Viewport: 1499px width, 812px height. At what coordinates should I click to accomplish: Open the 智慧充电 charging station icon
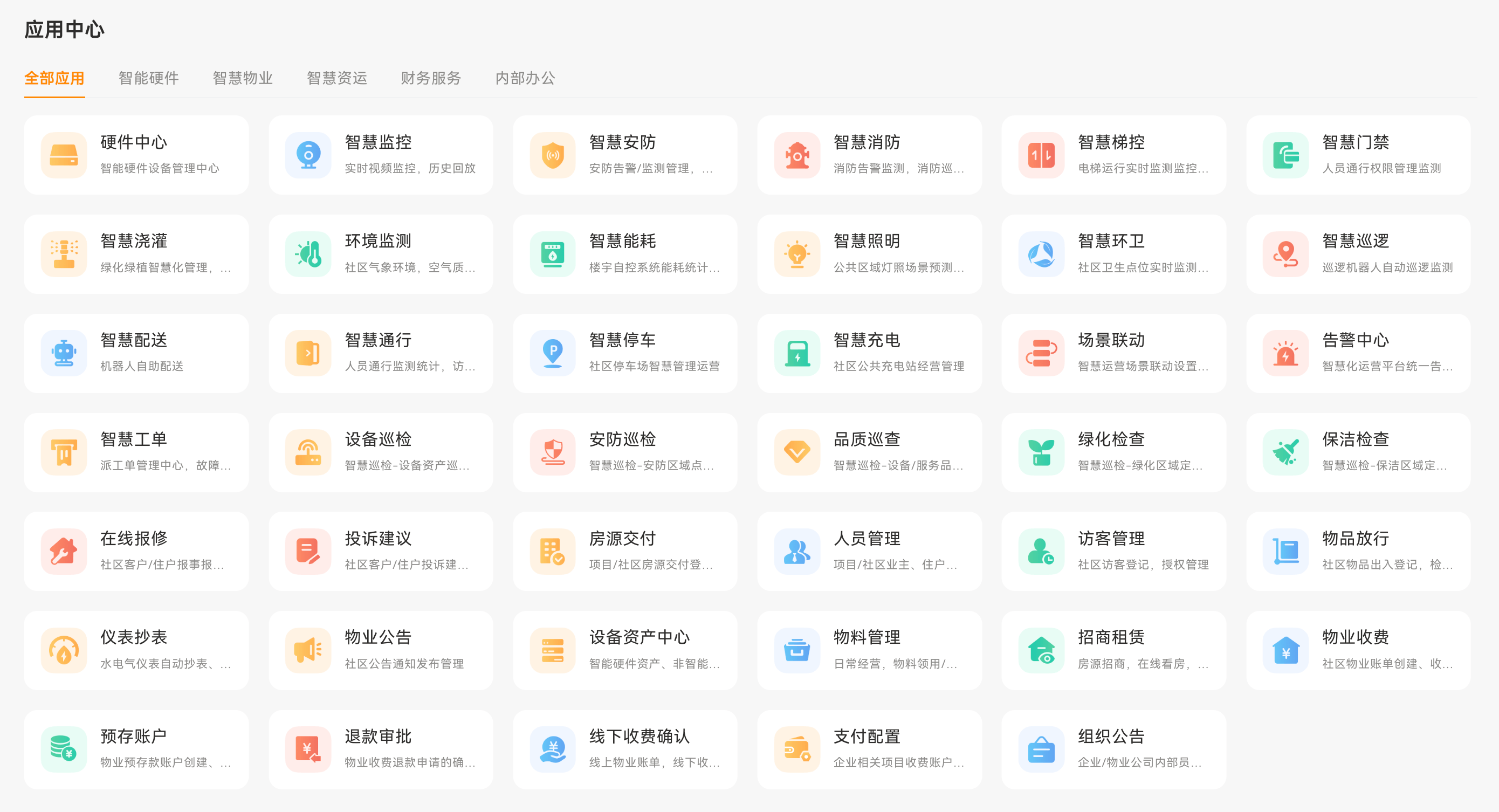click(x=797, y=353)
